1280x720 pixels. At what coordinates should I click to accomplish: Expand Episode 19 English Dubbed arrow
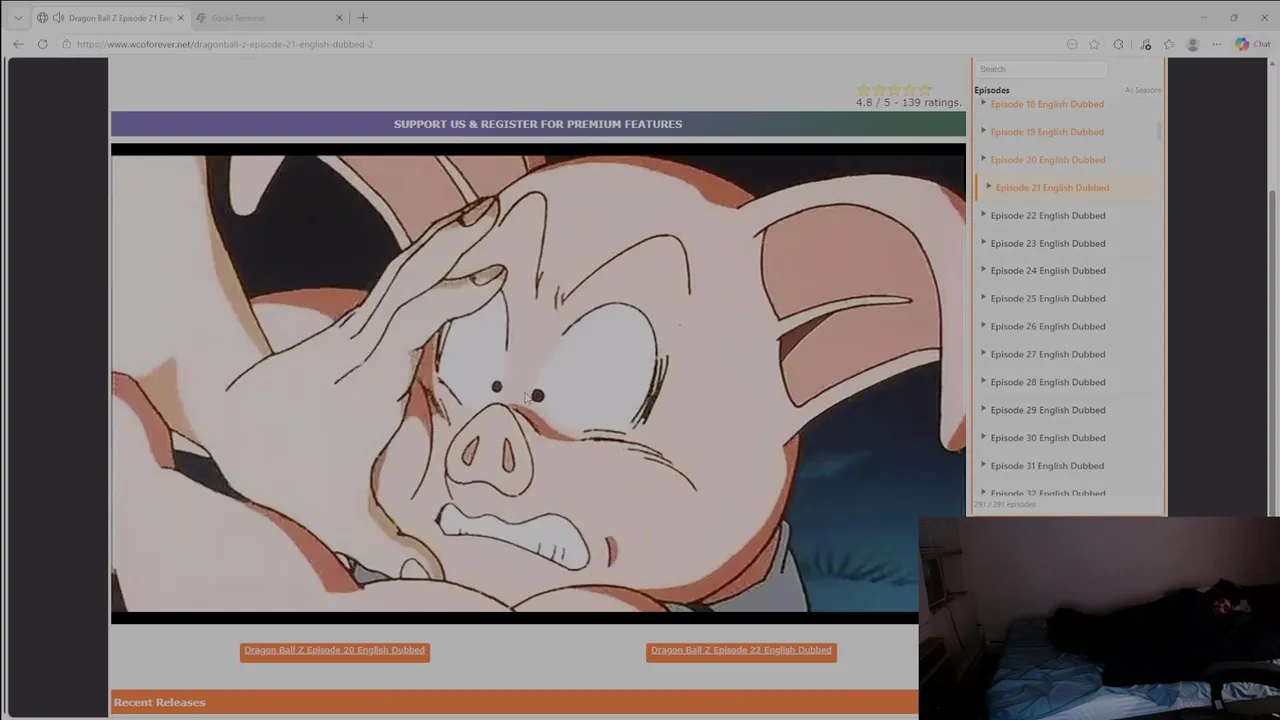(x=983, y=131)
